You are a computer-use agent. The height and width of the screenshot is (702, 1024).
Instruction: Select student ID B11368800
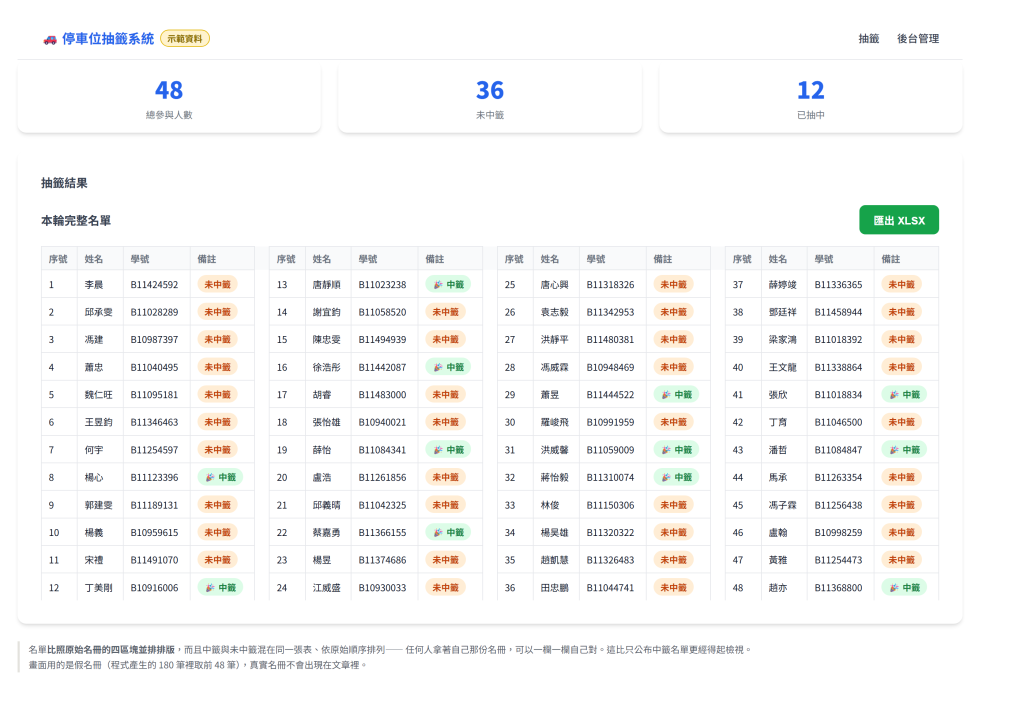point(838,588)
